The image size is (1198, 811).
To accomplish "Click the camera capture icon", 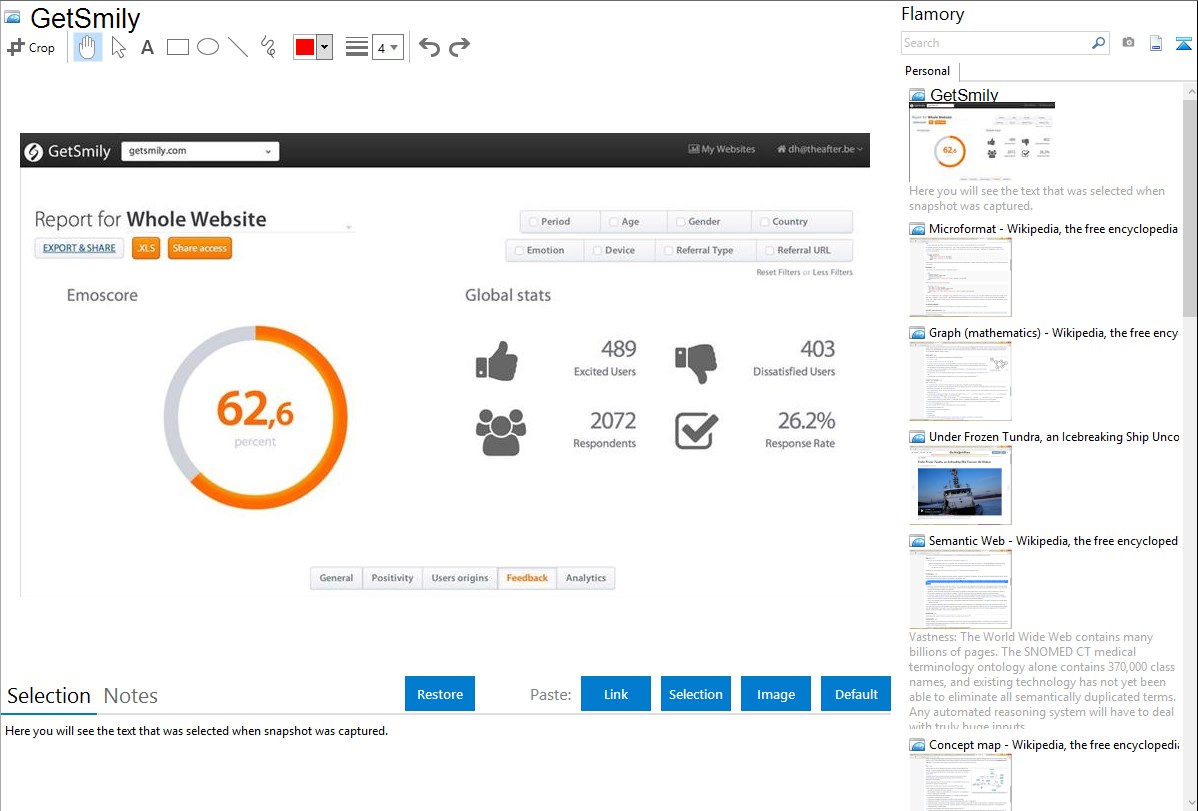I will click(1128, 43).
